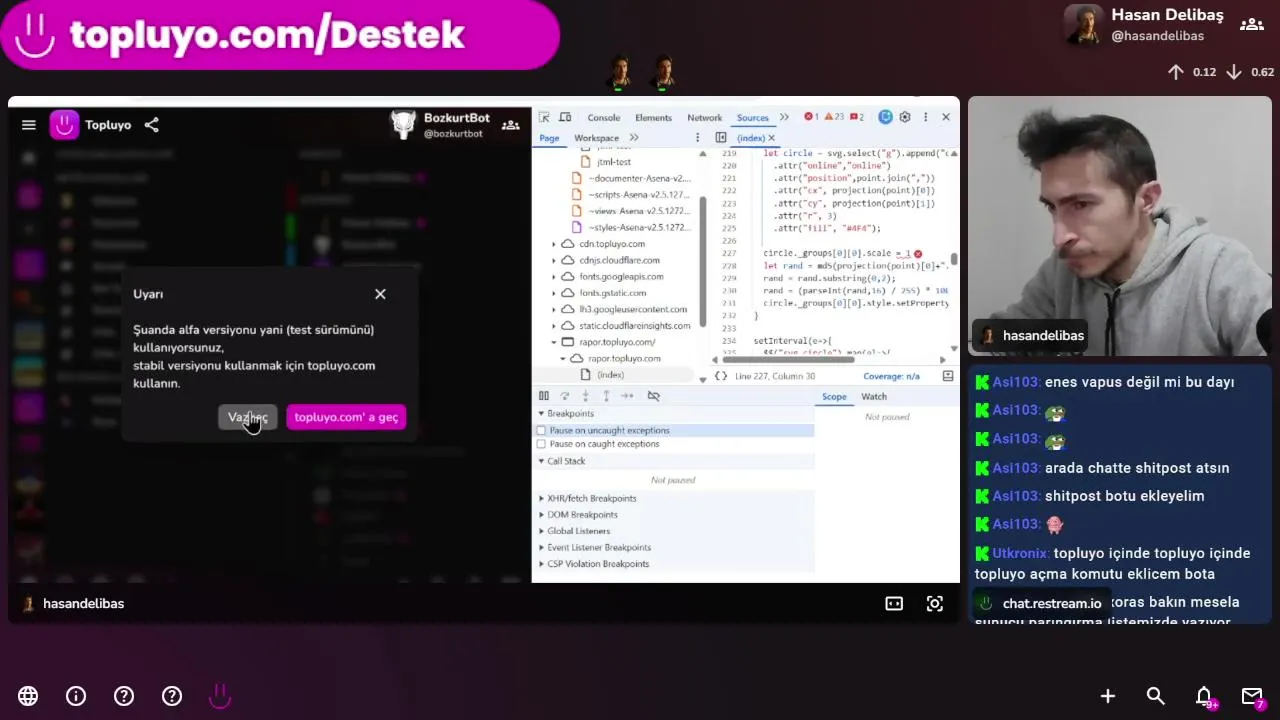Select the Workspace tab in Sources navigator
Screen dimensions: 1280x720
[x=596, y=138]
